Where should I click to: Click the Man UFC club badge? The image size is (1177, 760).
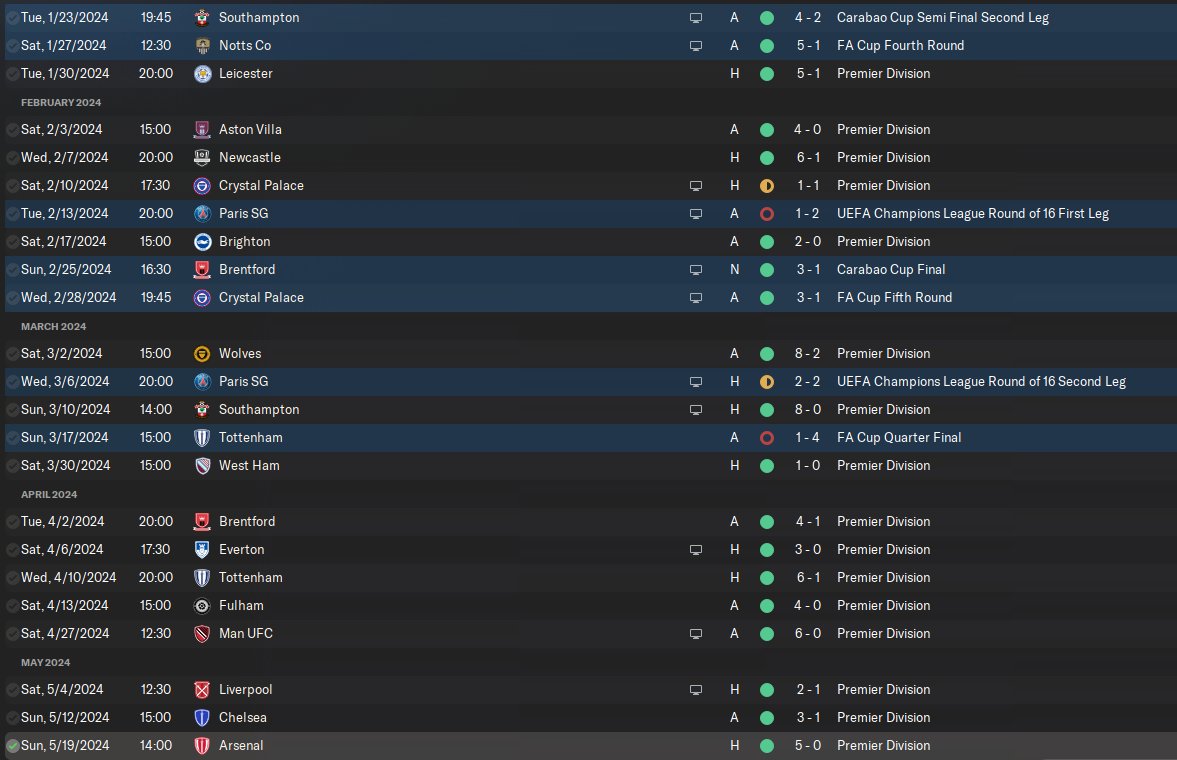pyautogui.click(x=202, y=634)
